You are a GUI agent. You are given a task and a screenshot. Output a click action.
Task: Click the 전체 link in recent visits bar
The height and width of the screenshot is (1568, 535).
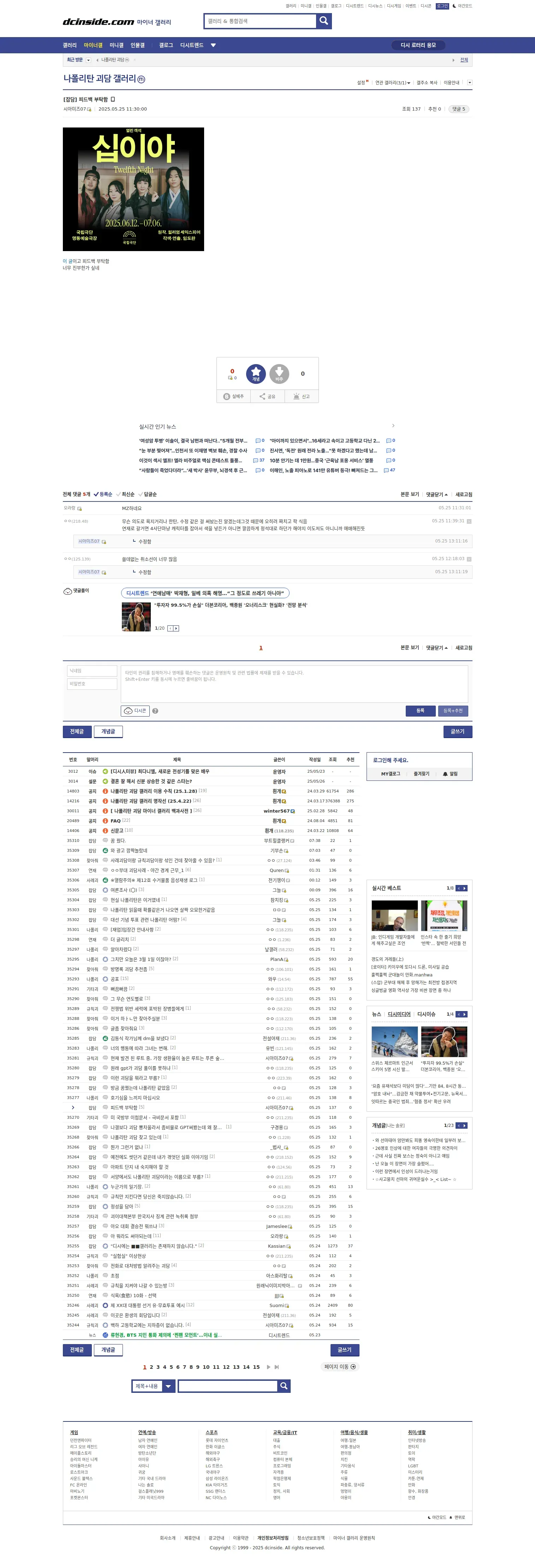(464, 60)
